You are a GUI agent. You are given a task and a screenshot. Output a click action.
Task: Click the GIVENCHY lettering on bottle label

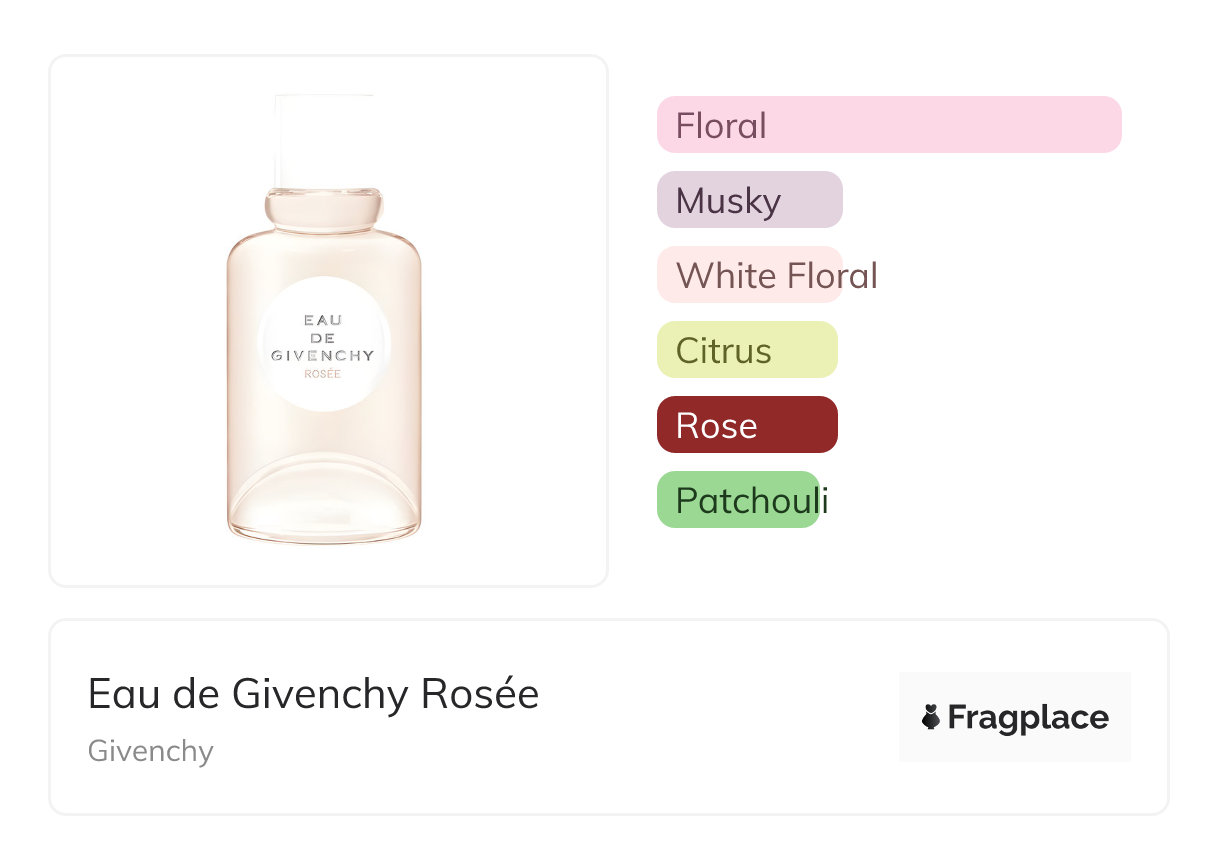tap(323, 355)
